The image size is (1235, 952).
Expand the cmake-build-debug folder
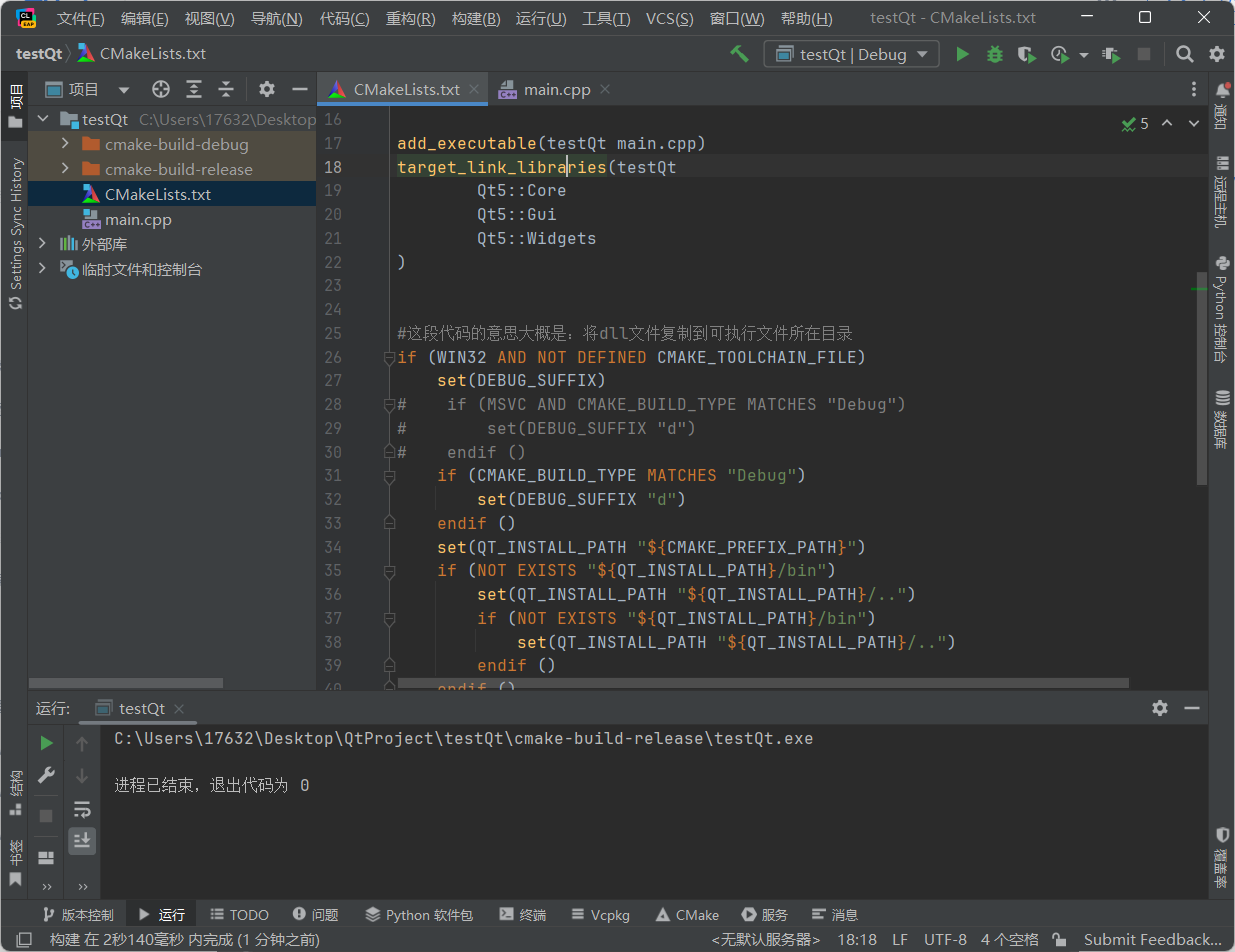(65, 144)
